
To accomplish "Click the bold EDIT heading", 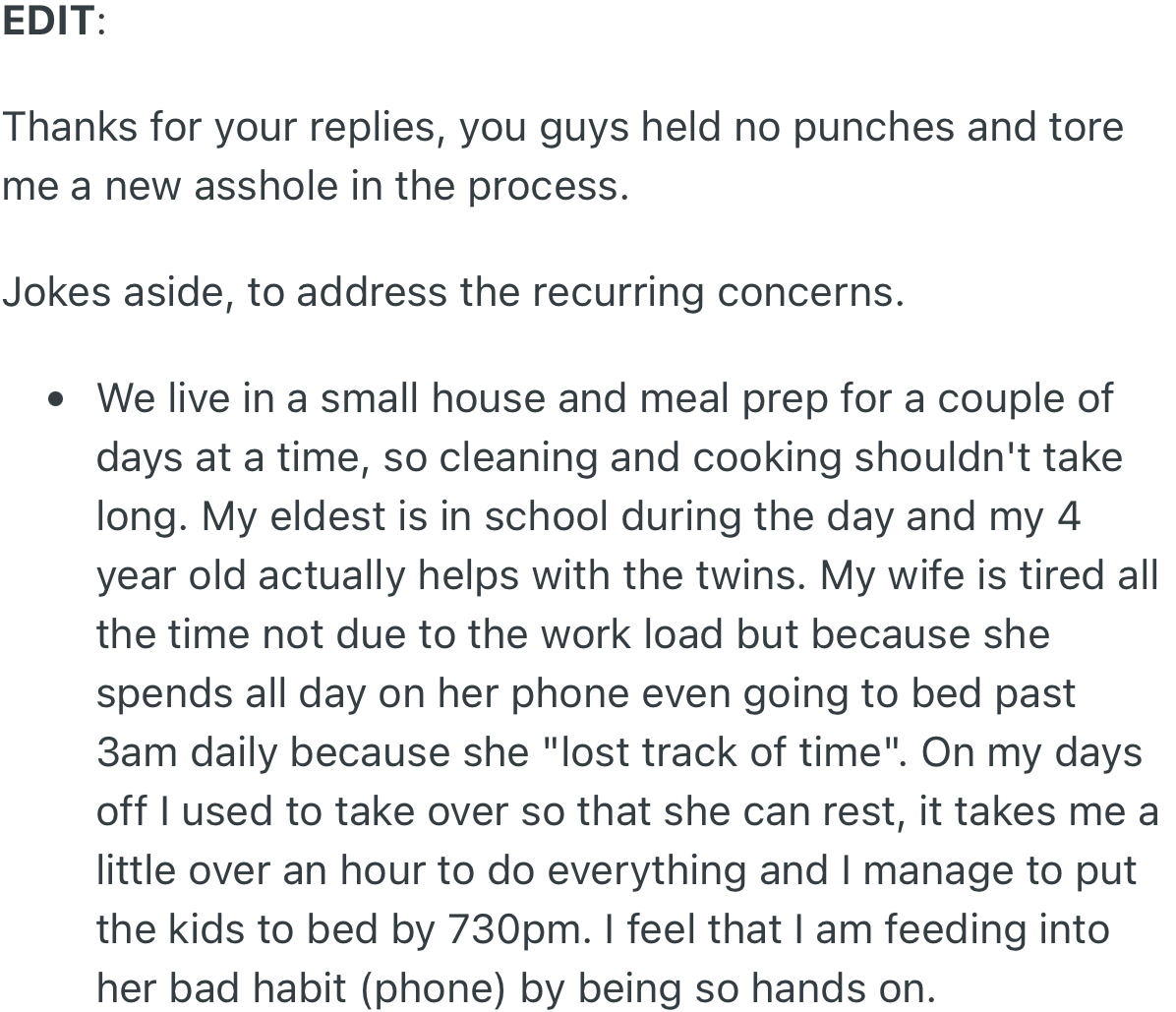I will (48, 21).
